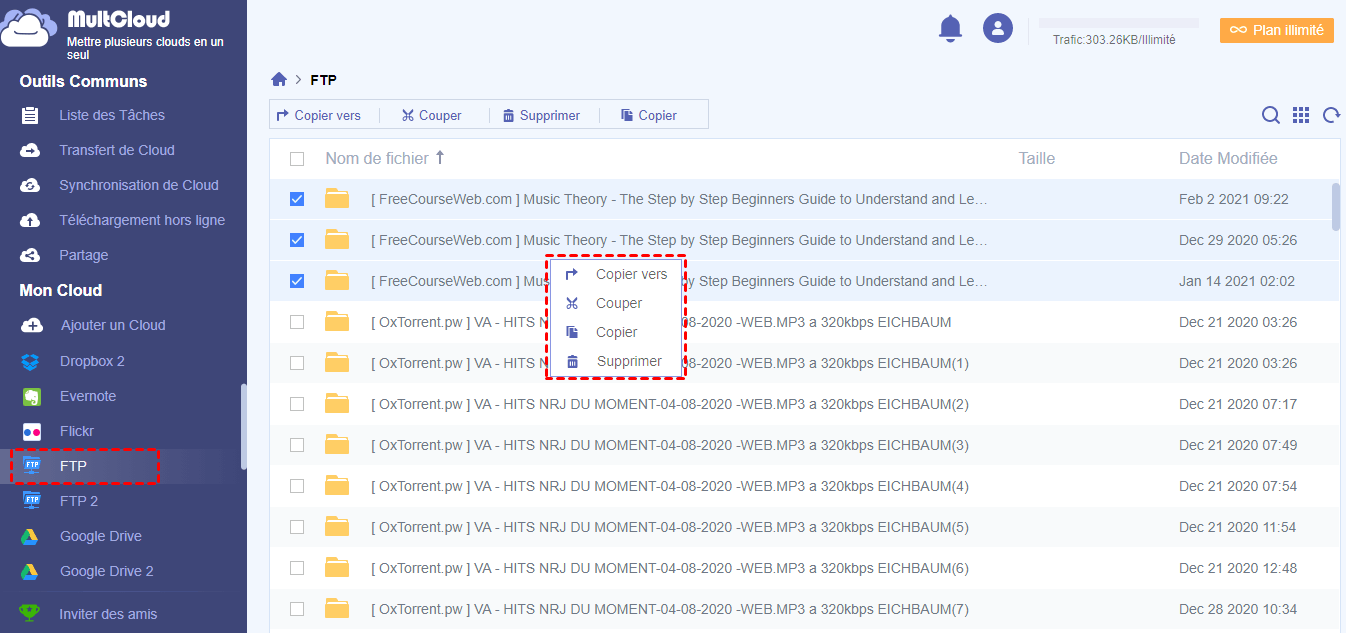
Task: Click Téléchargement hors ligne icon
Action: point(31,220)
